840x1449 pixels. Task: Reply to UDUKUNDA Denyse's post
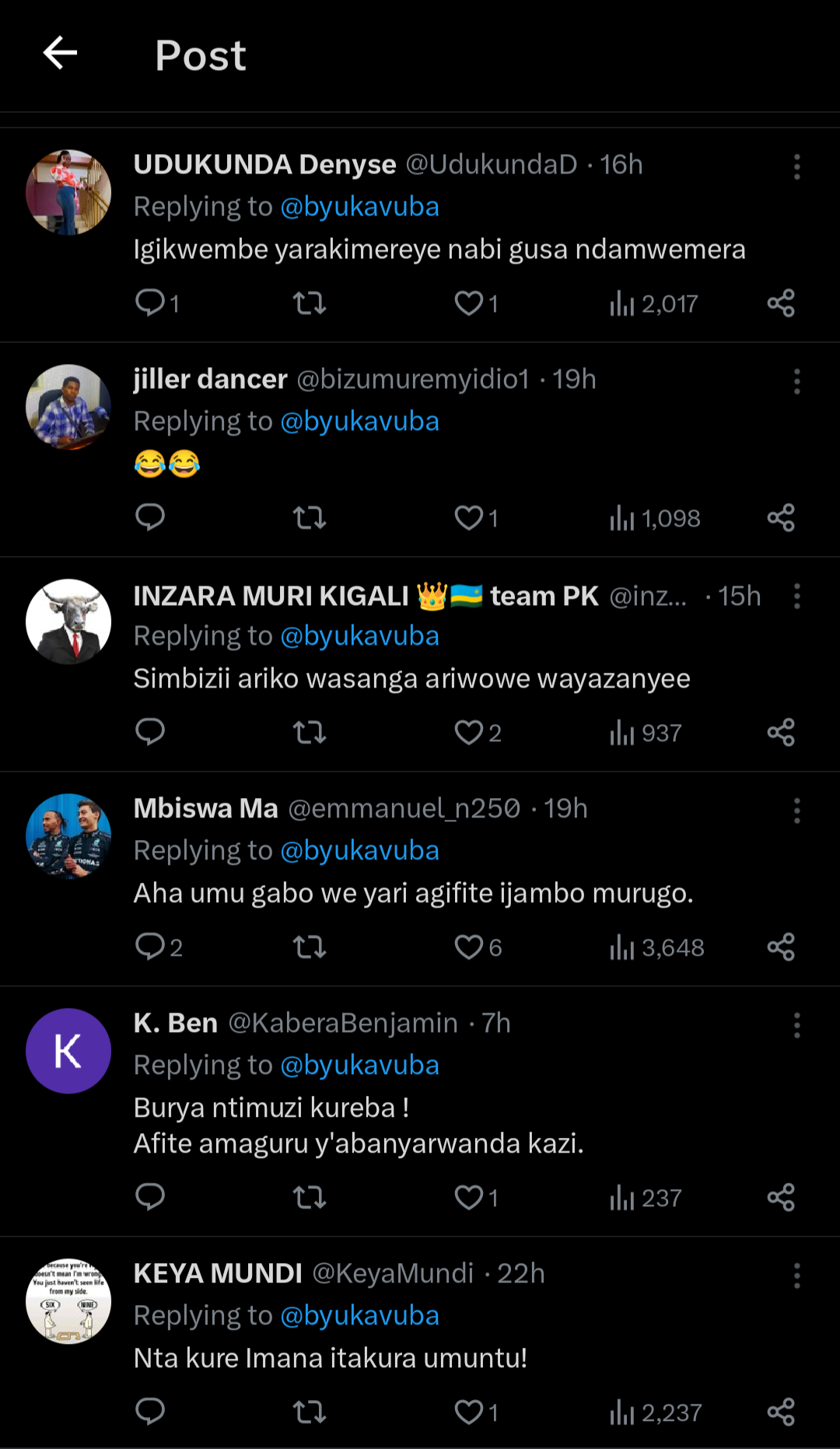pyautogui.click(x=149, y=303)
